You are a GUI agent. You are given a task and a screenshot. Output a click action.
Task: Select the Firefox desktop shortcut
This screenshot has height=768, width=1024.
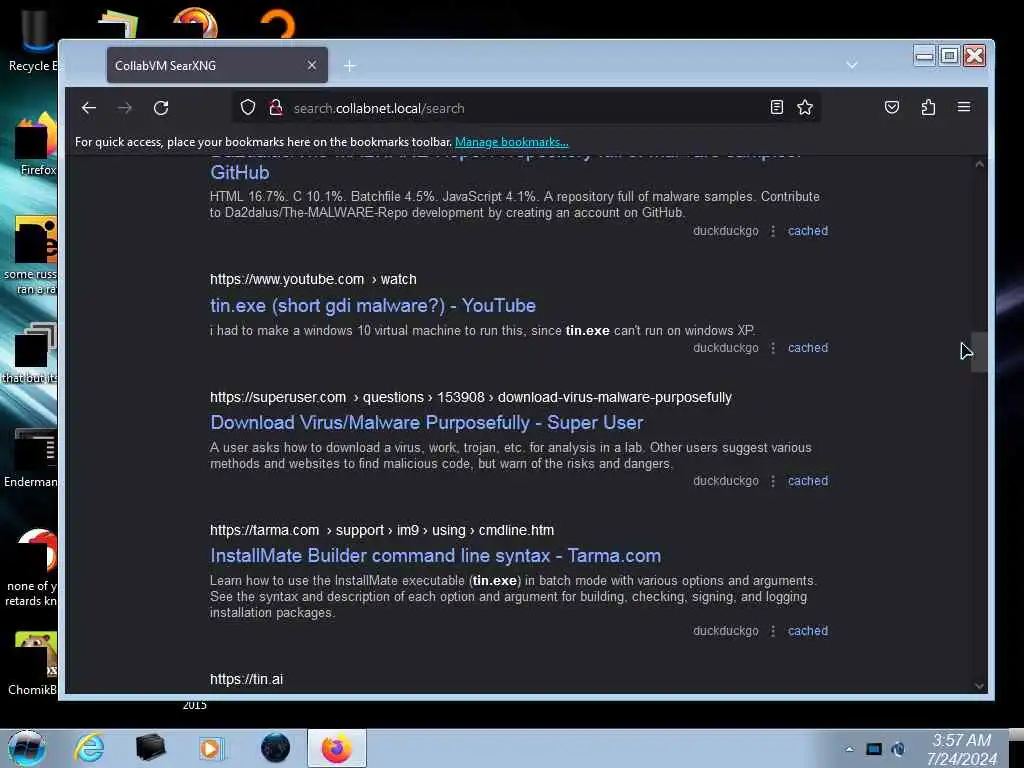tap(34, 145)
